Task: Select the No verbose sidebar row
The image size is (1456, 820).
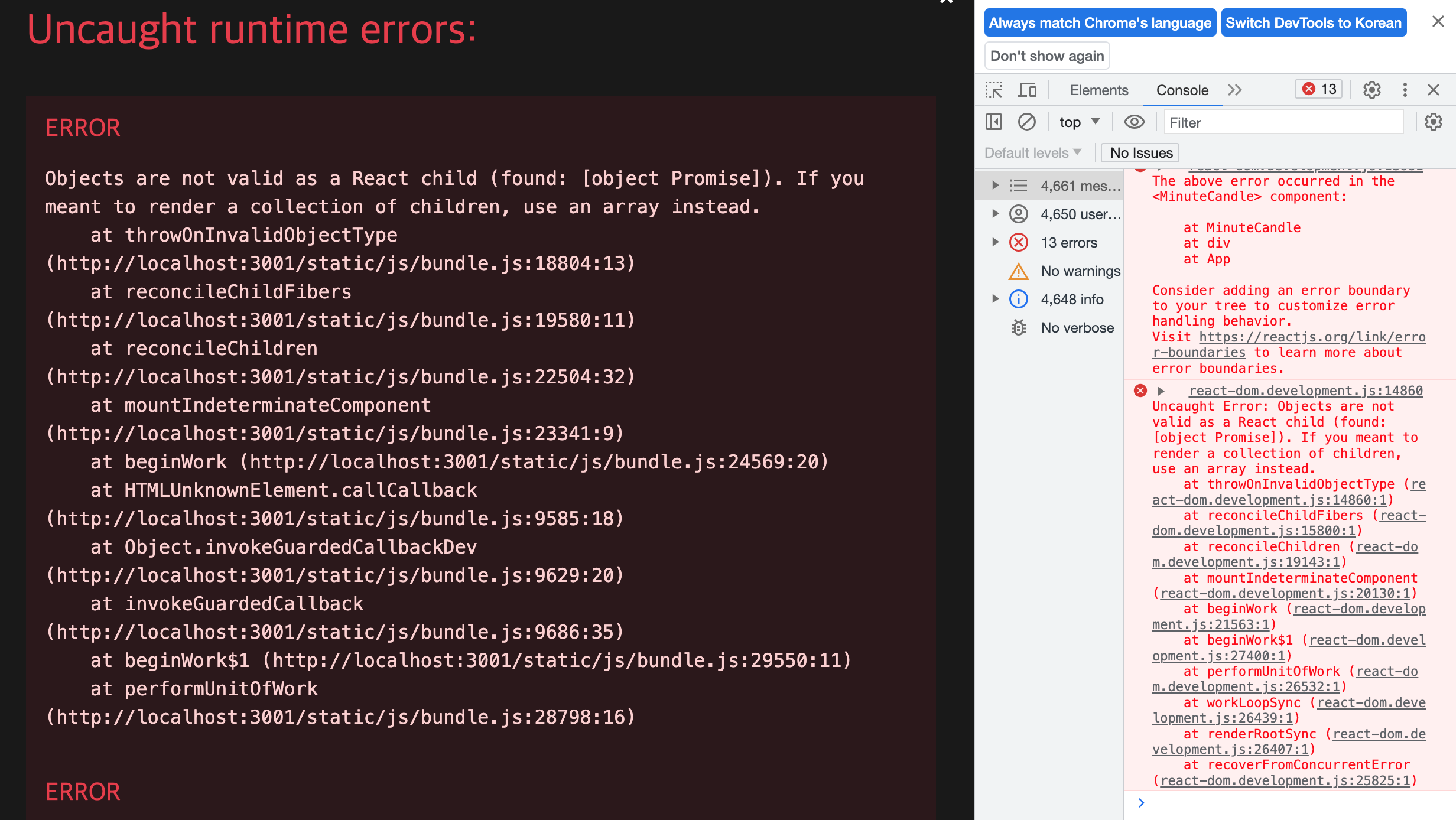Action: click(x=1049, y=328)
